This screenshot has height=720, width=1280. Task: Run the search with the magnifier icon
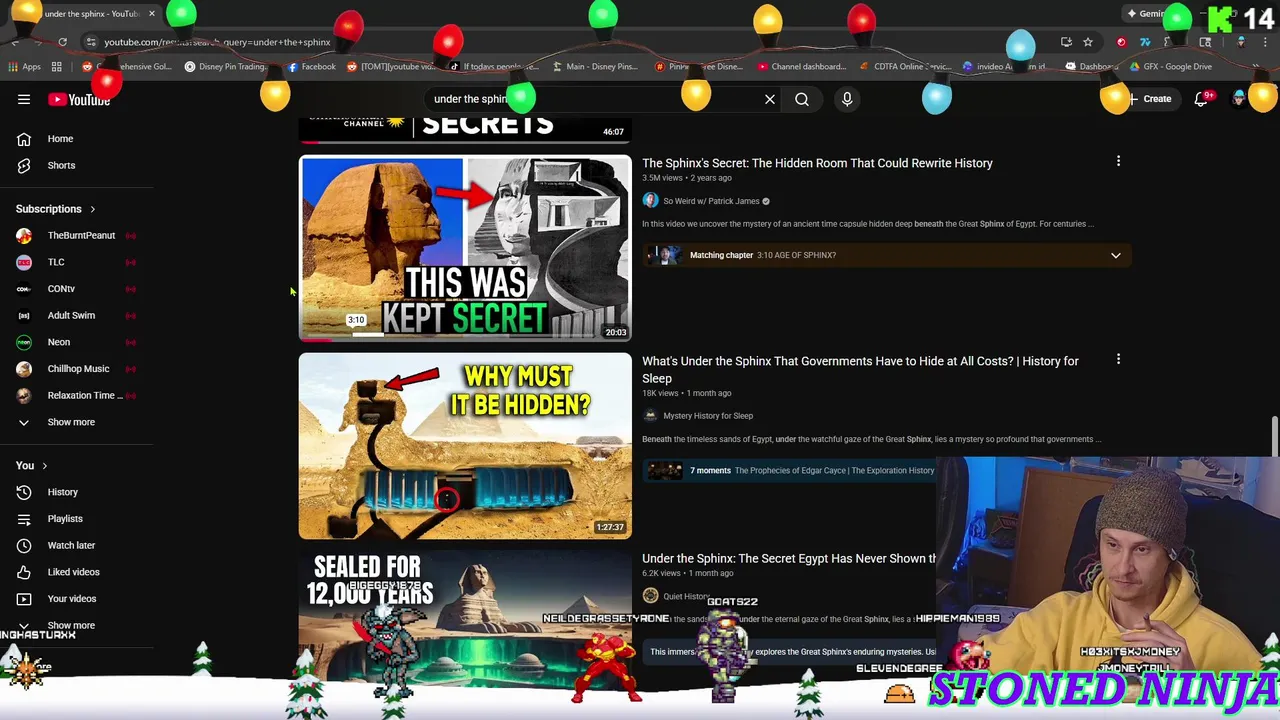pyautogui.click(x=802, y=99)
